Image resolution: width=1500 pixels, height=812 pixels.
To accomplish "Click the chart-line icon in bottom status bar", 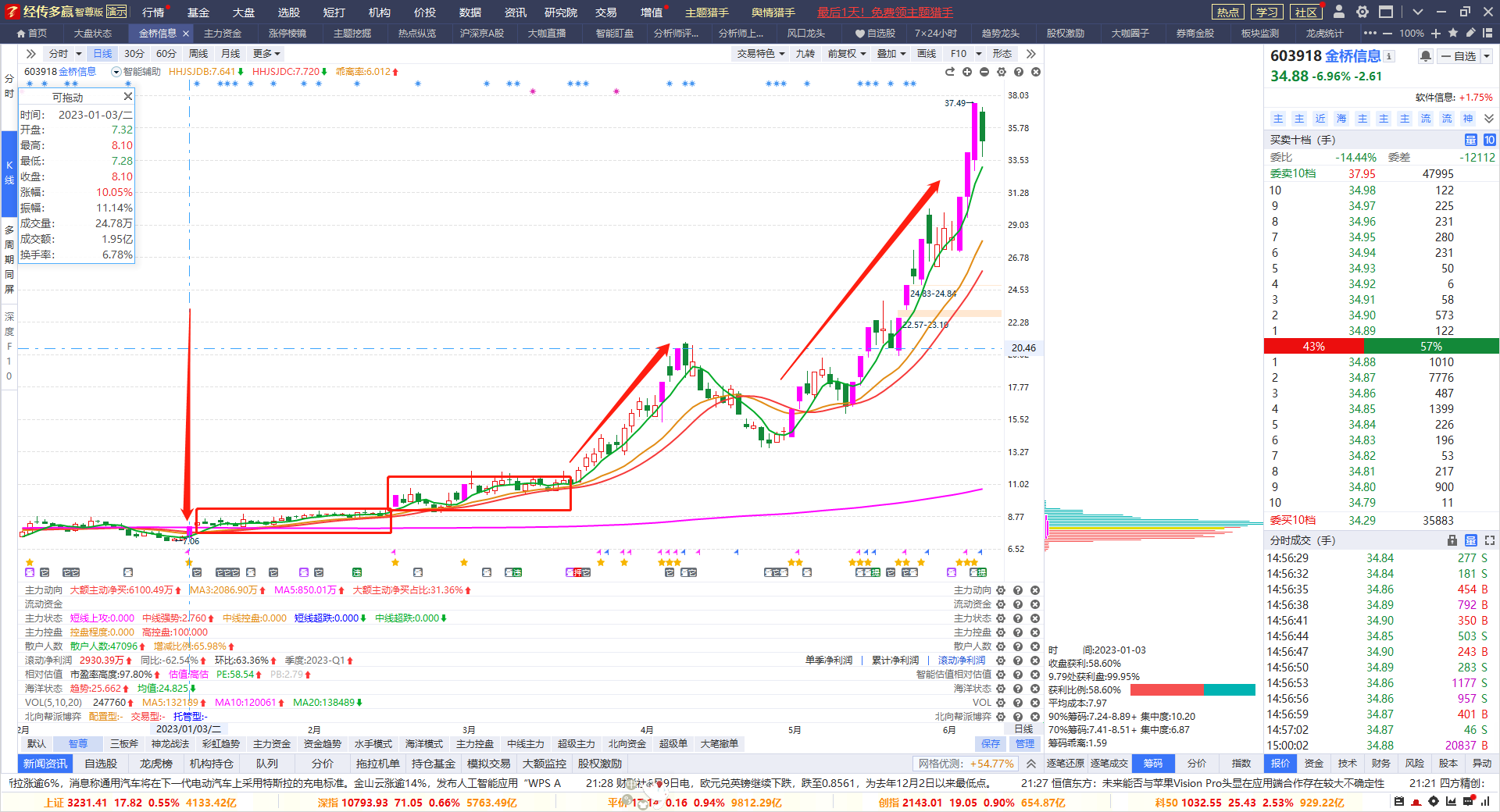I will click(1451, 802).
